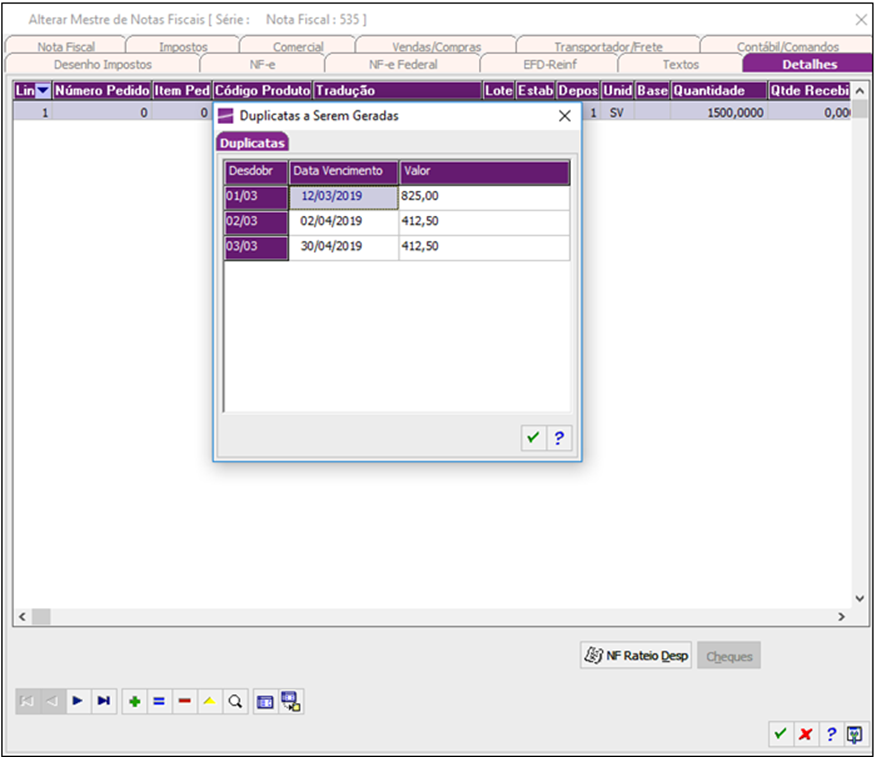Close the Duplicatas a Serem Geradas dialog
Viewport: 876px width, 757px height.
click(565, 116)
